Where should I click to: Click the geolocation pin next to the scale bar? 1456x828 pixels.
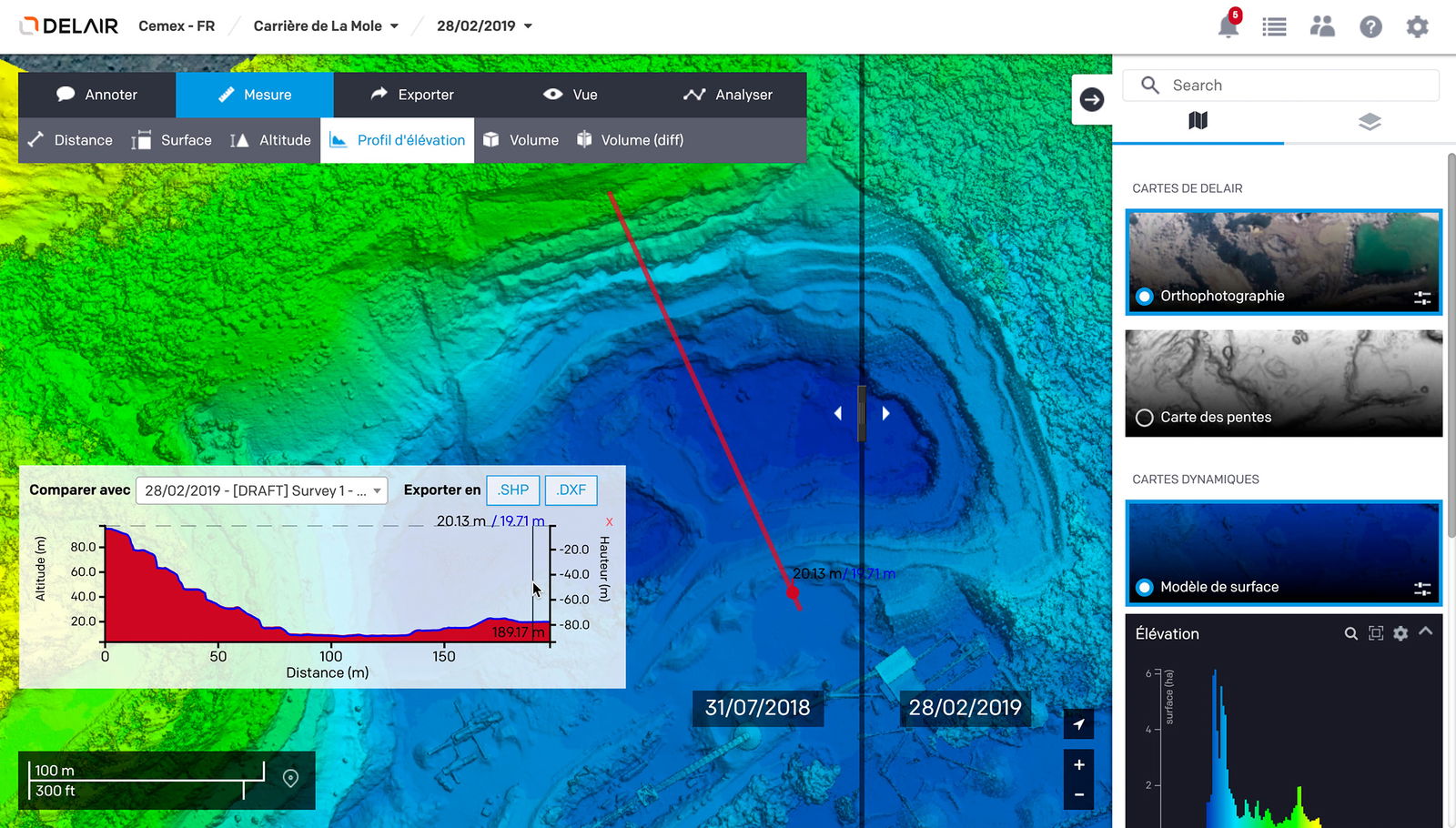(290, 778)
